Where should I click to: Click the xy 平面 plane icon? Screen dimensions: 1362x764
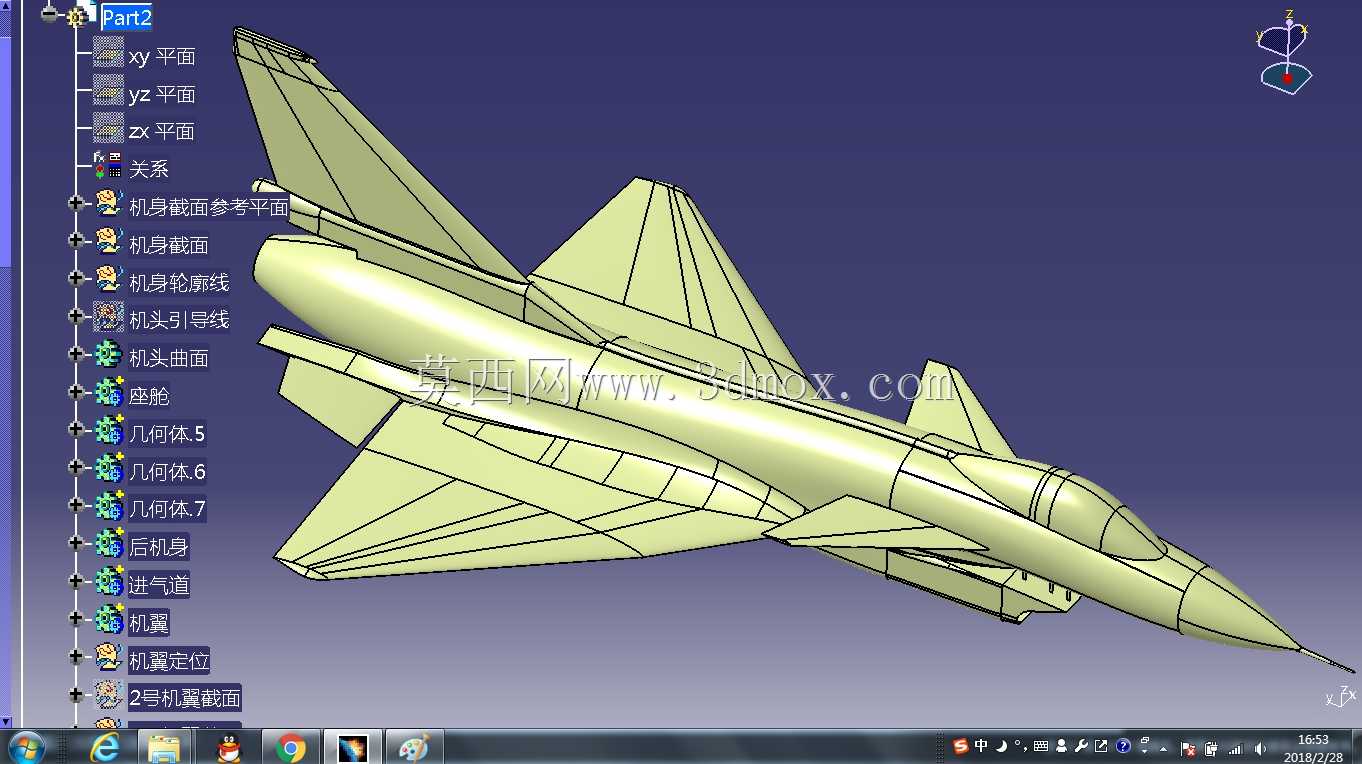click(108, 54)
